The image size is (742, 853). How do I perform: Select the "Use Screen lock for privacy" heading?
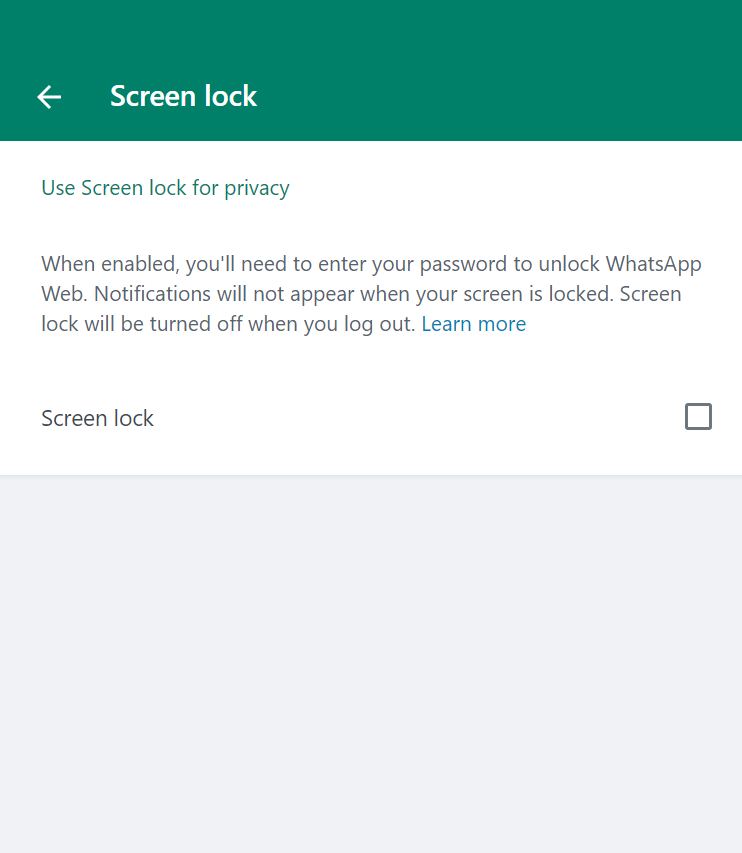pos(165,188)
